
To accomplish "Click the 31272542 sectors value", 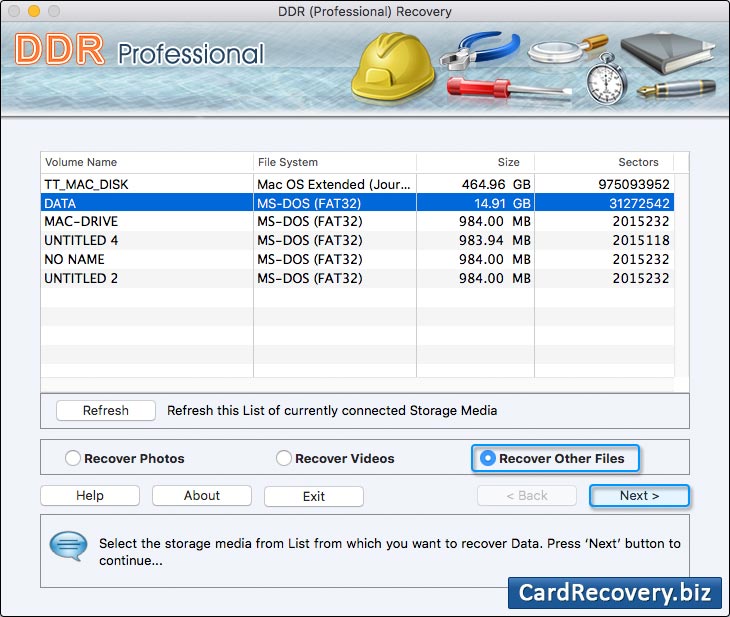I will (x=639, y=203).
